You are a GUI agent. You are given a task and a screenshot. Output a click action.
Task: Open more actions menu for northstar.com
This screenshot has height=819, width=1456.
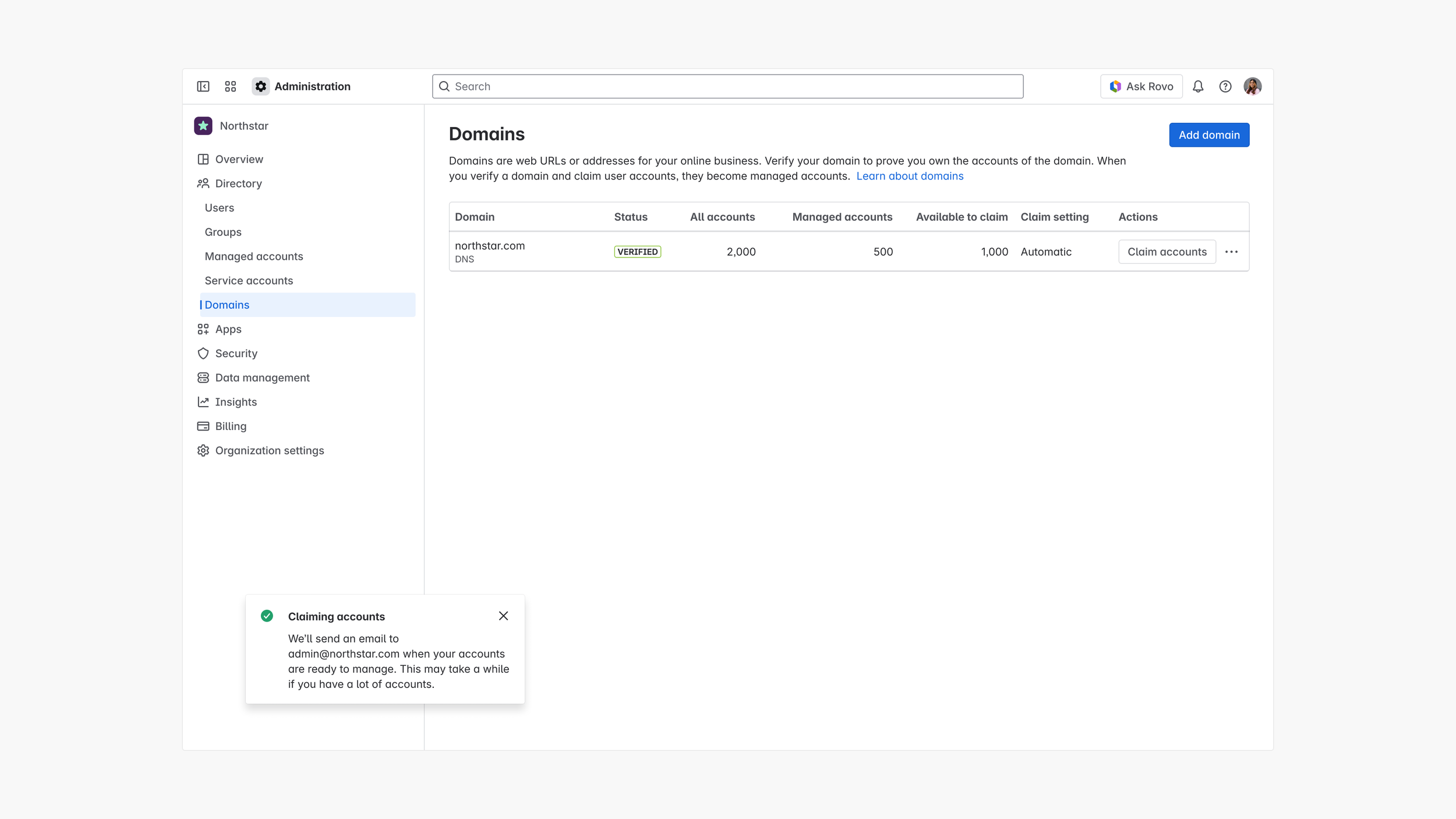pyautogui.click(x=1231, y=252)
